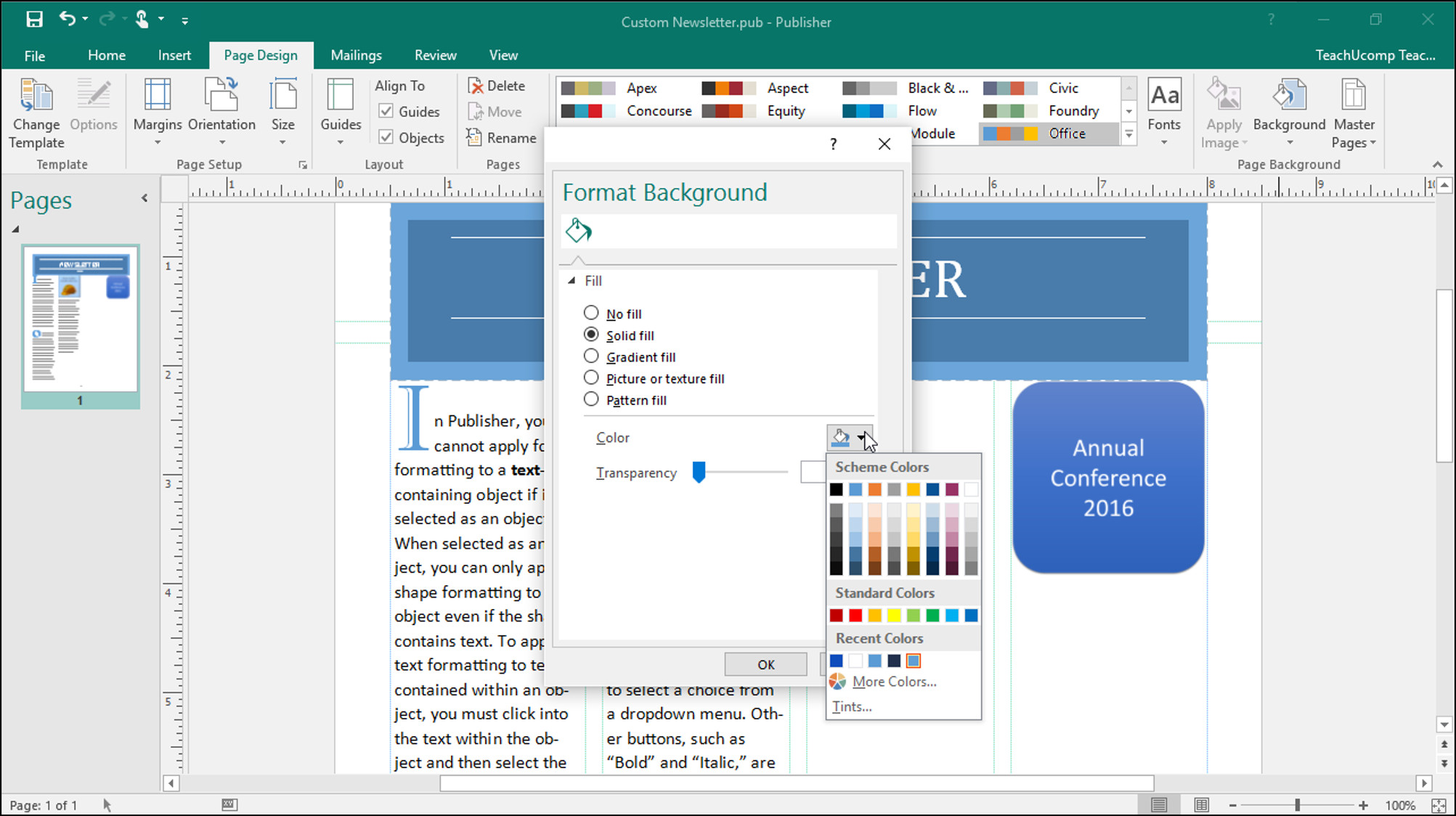1456x816 pixels.
Task: Enable Picture or texture fill
Action: (590, 378)
